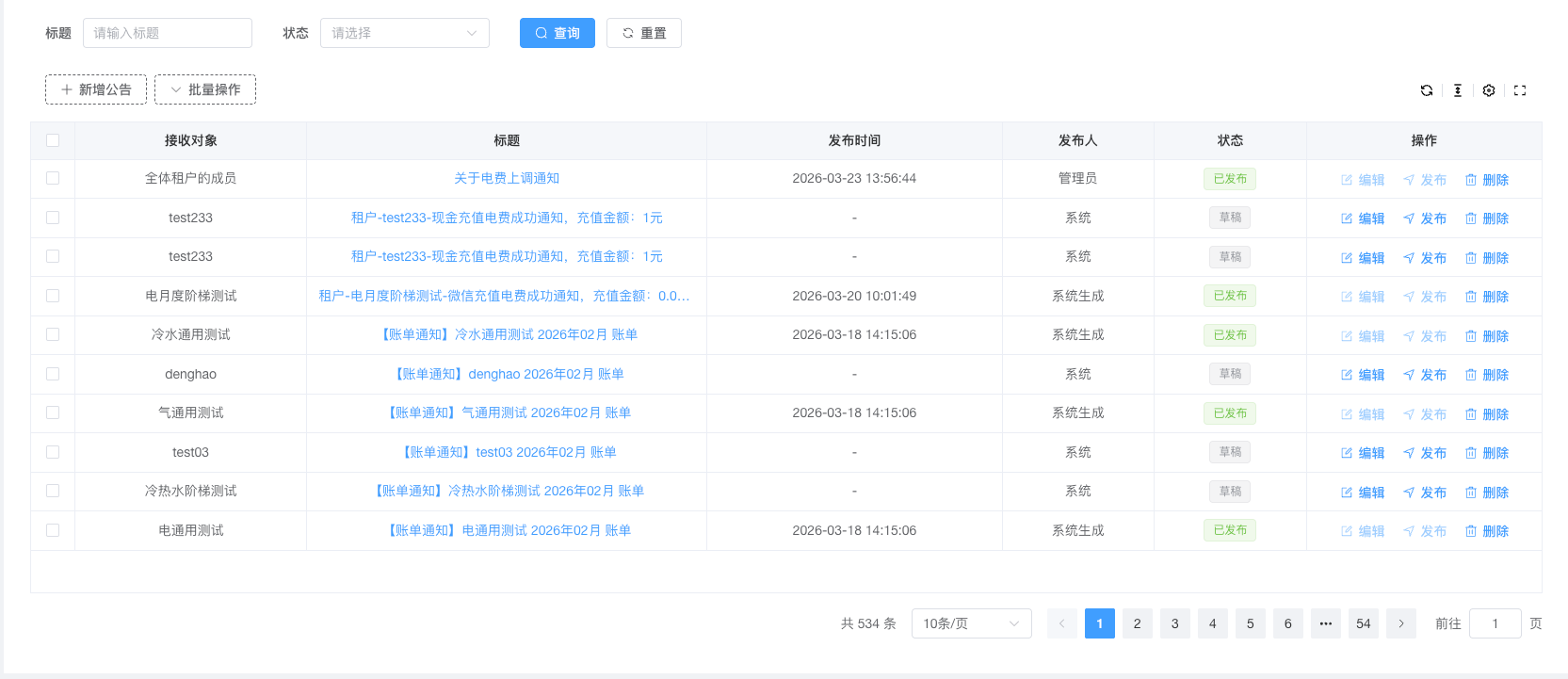Viewport: 1568px width, 679px height.
Task: Expand the 批量操作 dropdown
Action: coord(205,89)
